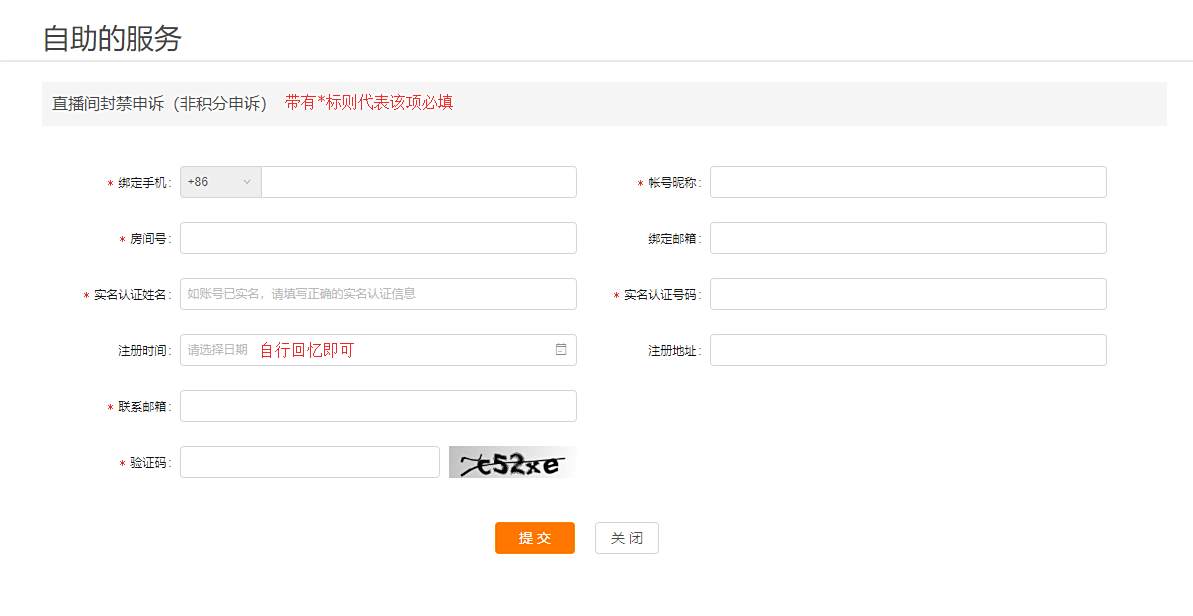Refresh the captcha image t52xe

coord(512,462)
